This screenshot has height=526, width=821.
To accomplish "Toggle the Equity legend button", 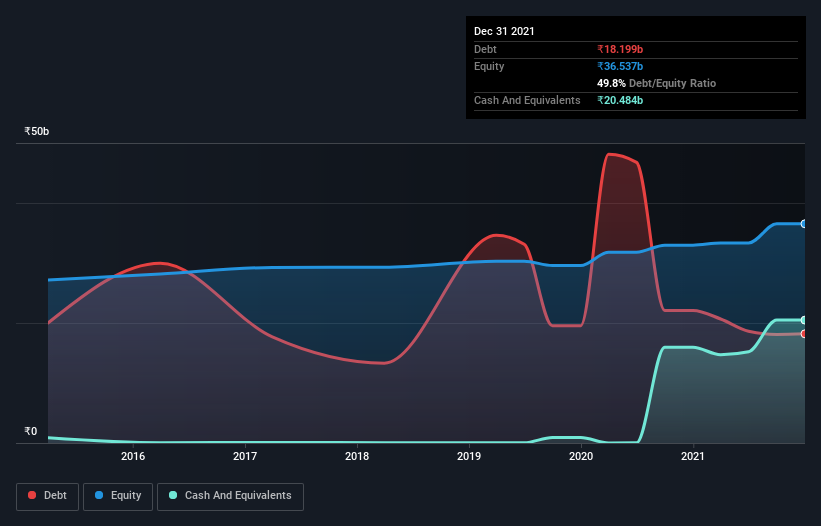I will [x=118, y=496].
